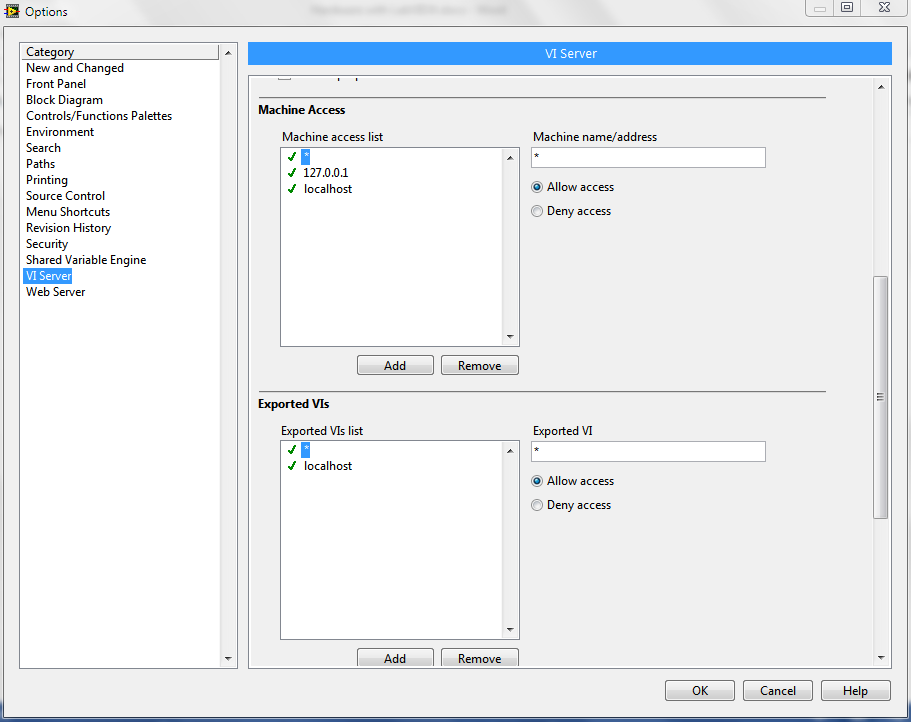Image resolution: width=911 pixels, height=722 pixels.
Task: Select the Security category
Action: tap(46, 244)
